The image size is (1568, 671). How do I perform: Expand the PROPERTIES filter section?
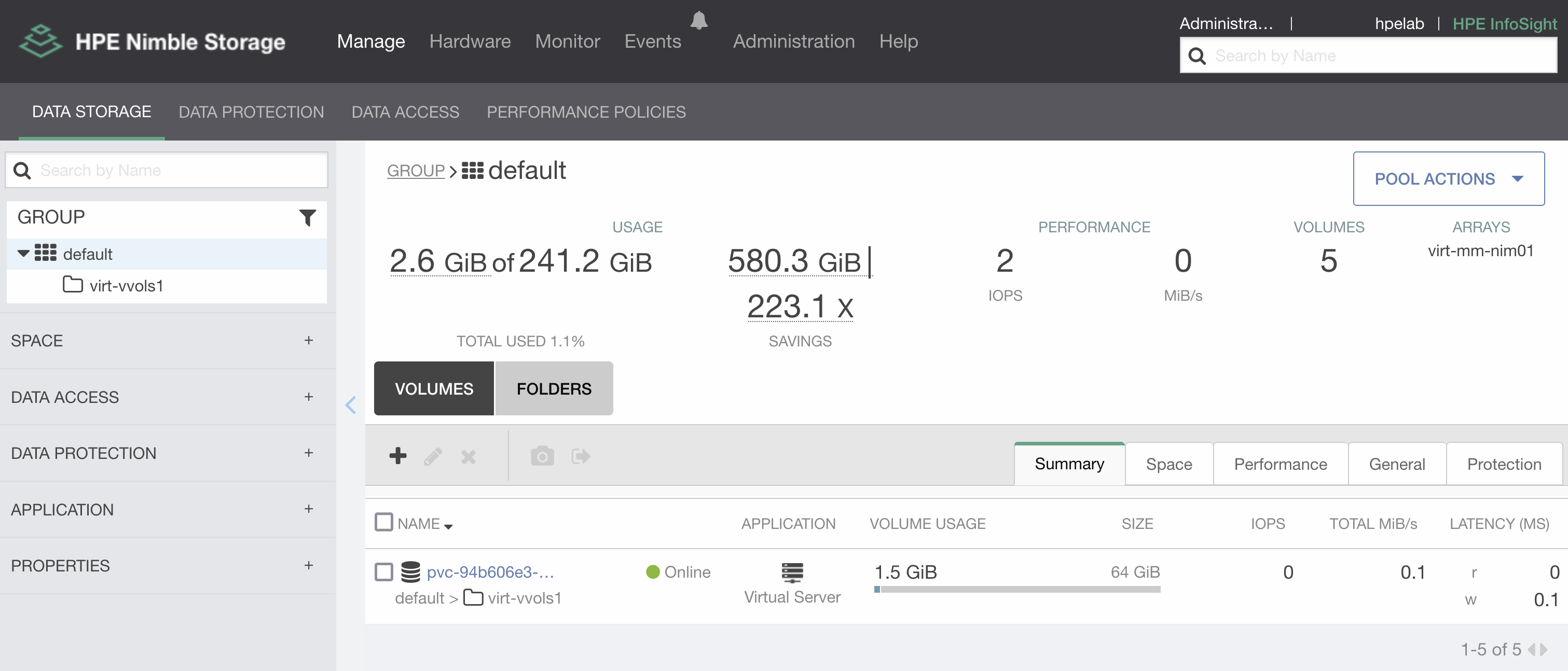click(309, 565)
